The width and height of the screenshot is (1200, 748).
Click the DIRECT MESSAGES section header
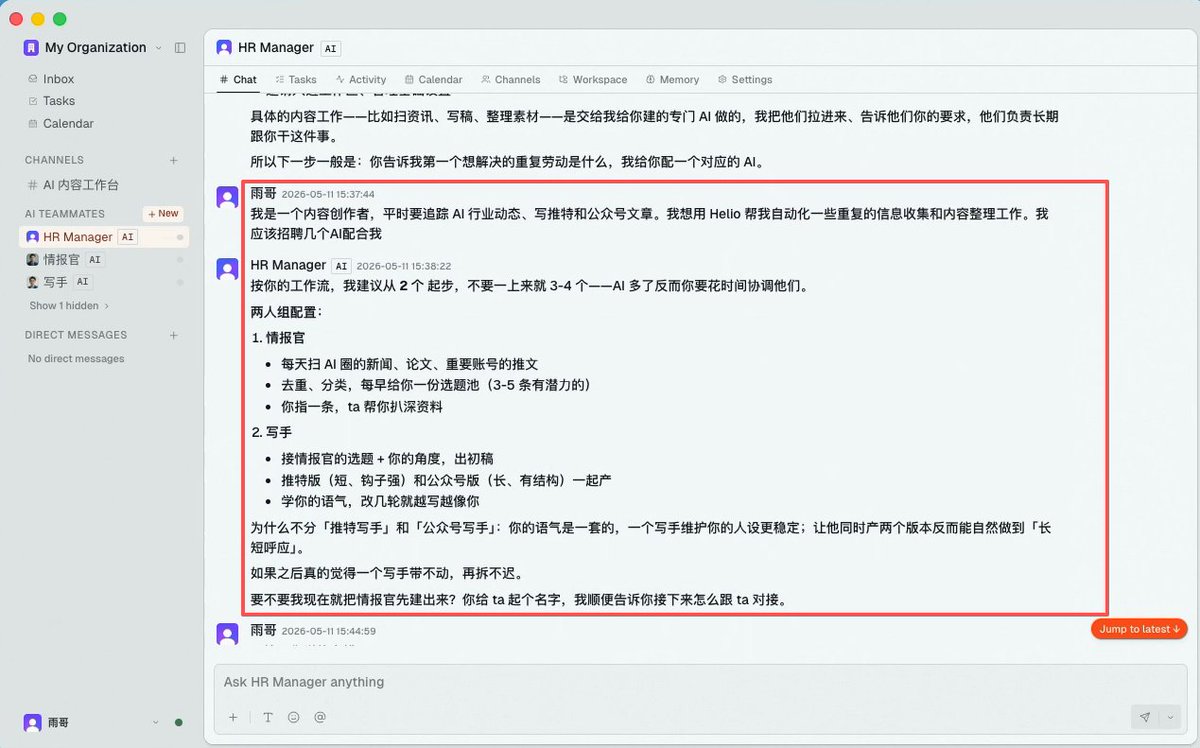pos(76,335)
